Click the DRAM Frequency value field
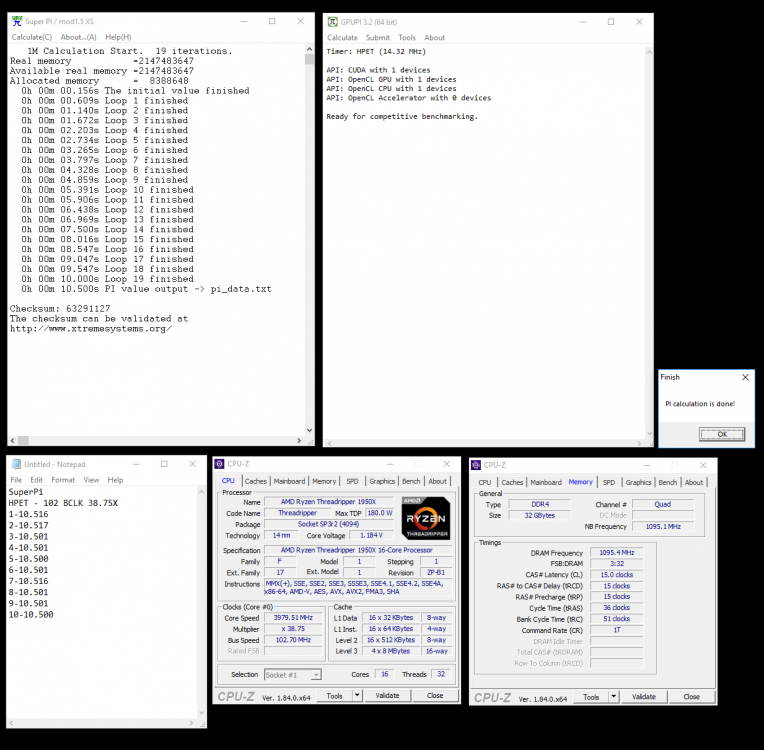 coord(617,553)
